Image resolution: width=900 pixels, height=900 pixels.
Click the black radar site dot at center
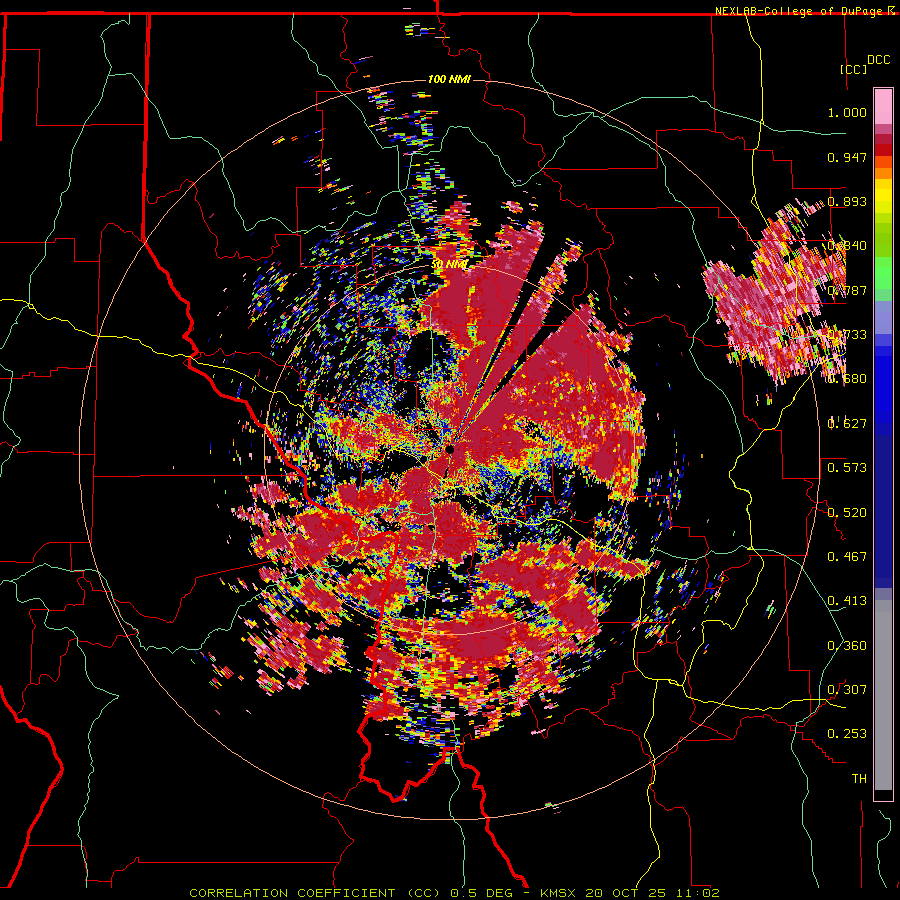coord(450,449)
